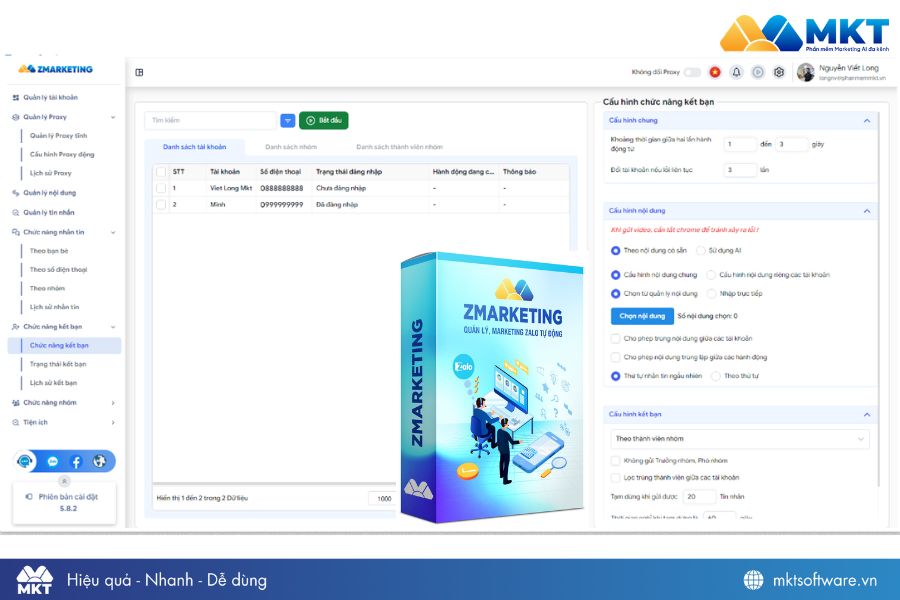Click the sidebar collapse panel icon

[139, 72]
